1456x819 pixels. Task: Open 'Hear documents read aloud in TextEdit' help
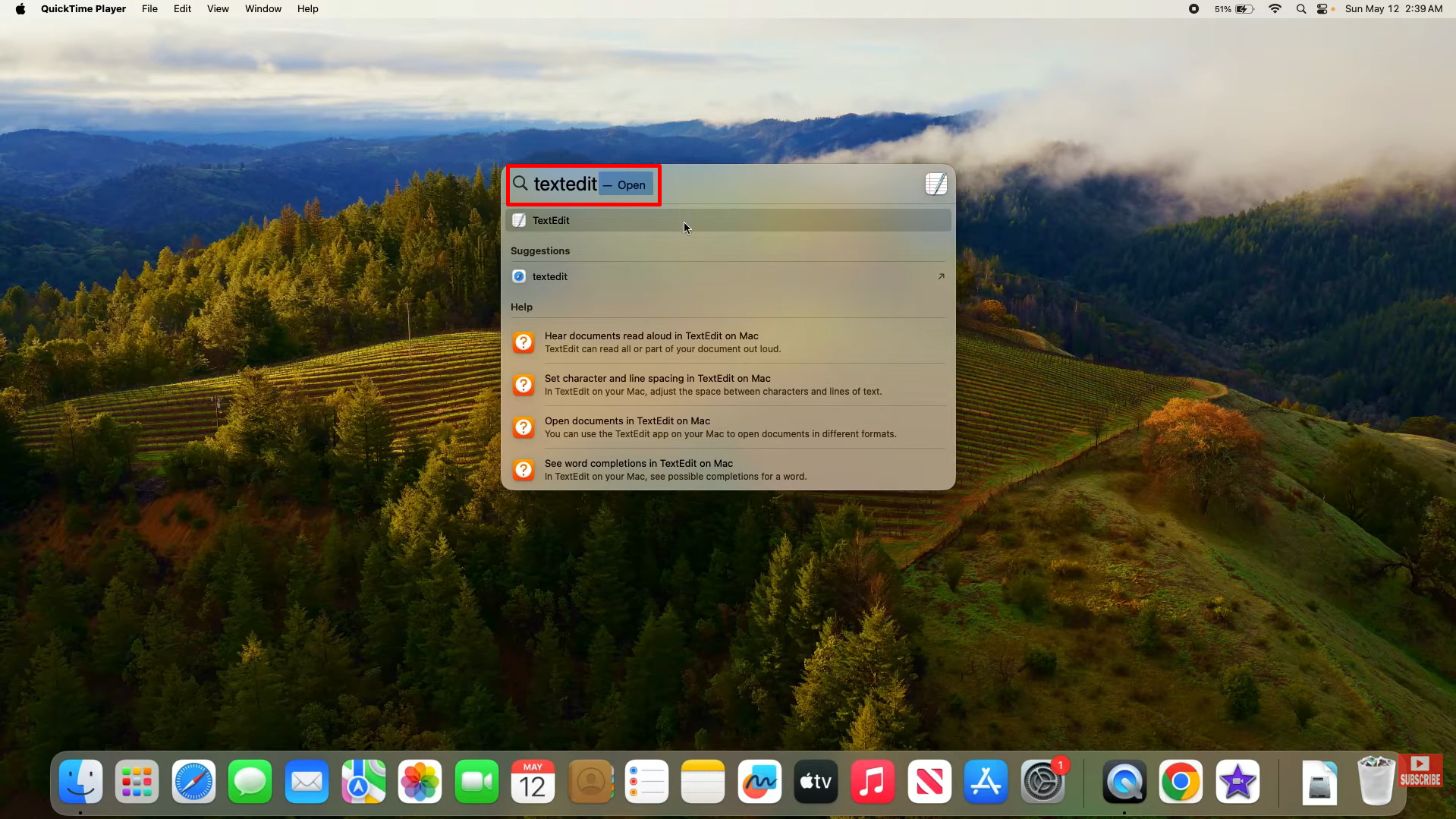tap(728, 342)
